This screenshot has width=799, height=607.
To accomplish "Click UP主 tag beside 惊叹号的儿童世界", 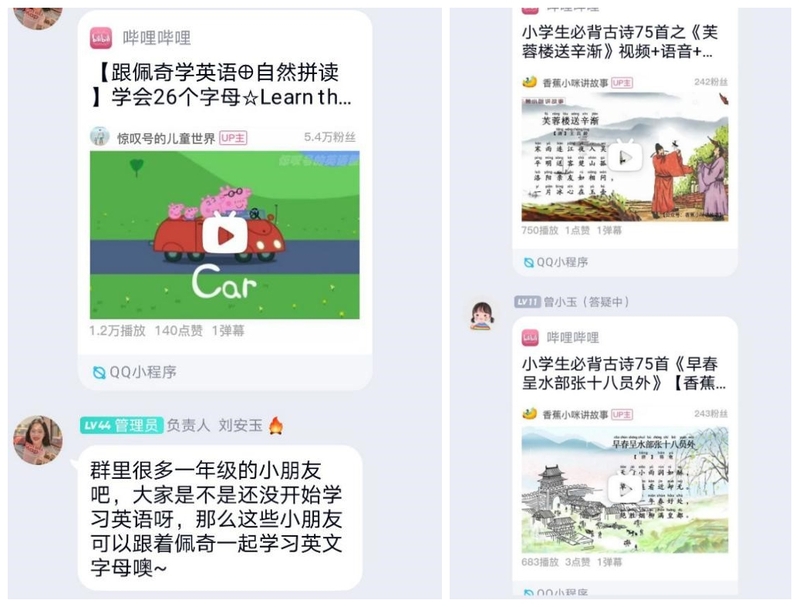I will [x=233, y=138].
